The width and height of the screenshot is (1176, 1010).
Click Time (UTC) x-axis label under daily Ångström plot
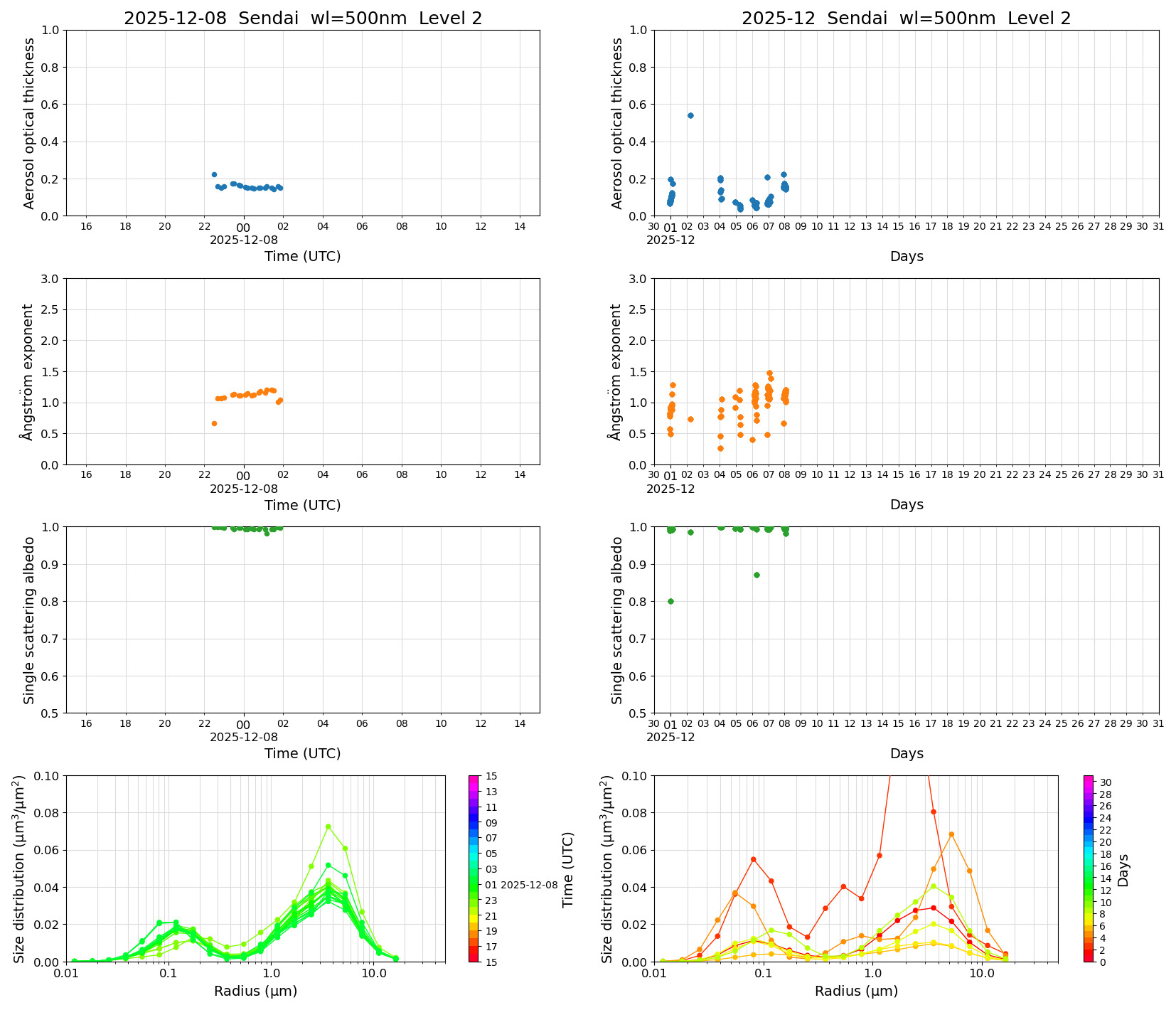point(302,505)
